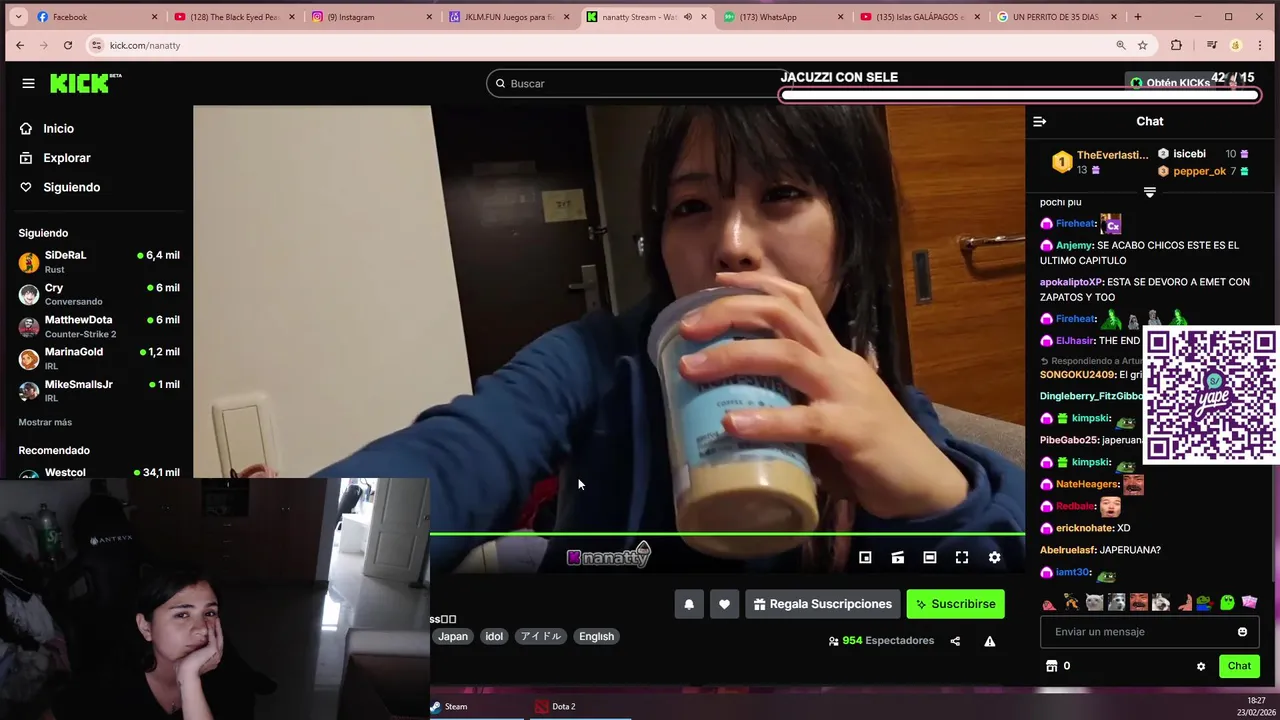Click Regala Suscripciones button
The height and width of the screenshot is (720, 1280).
tap(822, 604)
